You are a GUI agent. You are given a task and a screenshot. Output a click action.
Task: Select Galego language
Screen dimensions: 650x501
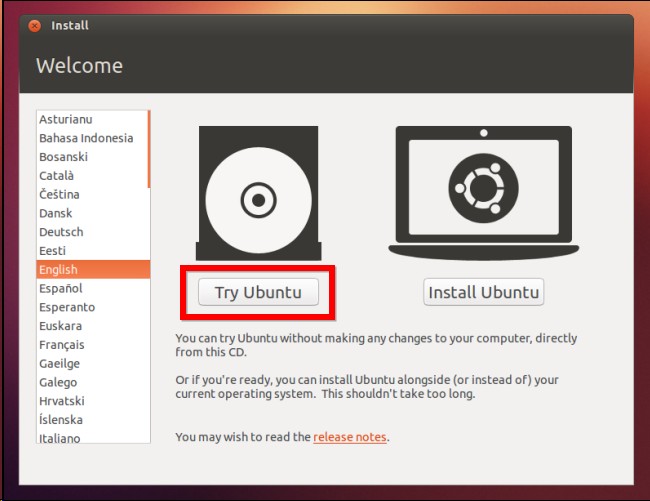pos(92,382)
